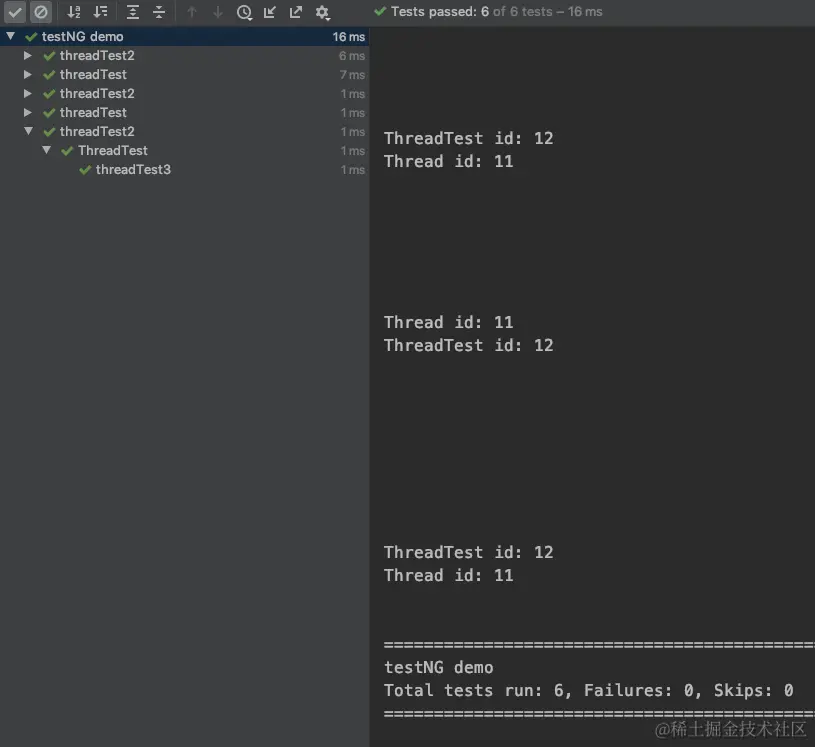Click the Expand All icon
The height and width of the screenshot is (747, 815).
pos(133,12)
